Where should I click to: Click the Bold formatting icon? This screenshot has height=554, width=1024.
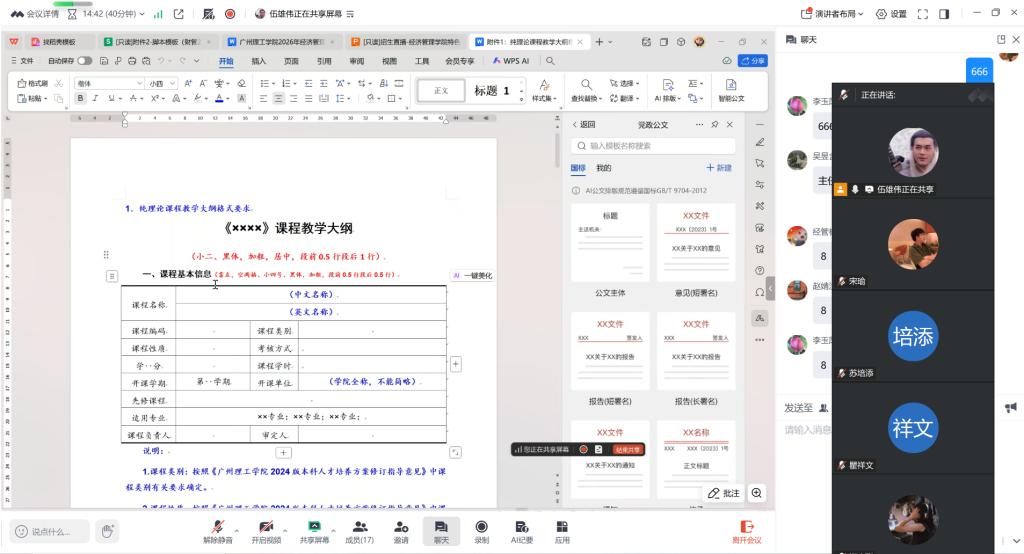82,99
